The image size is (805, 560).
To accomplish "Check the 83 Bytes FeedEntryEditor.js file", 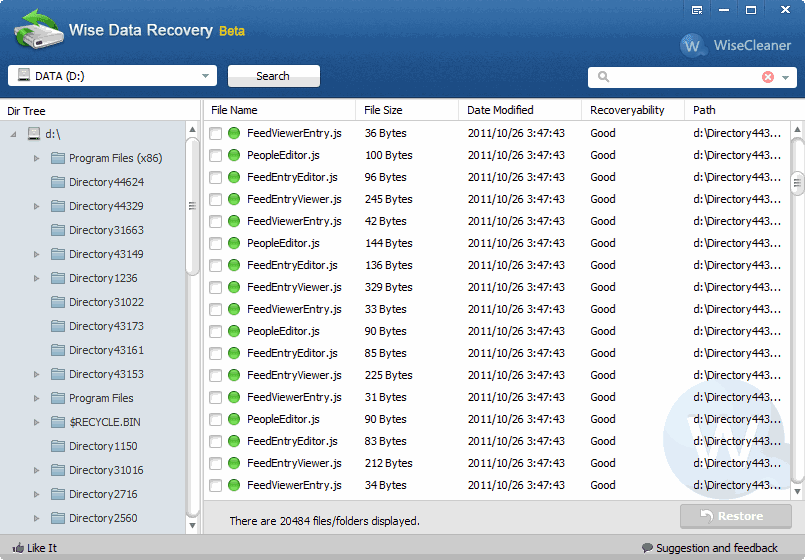I will pos(216,441).
